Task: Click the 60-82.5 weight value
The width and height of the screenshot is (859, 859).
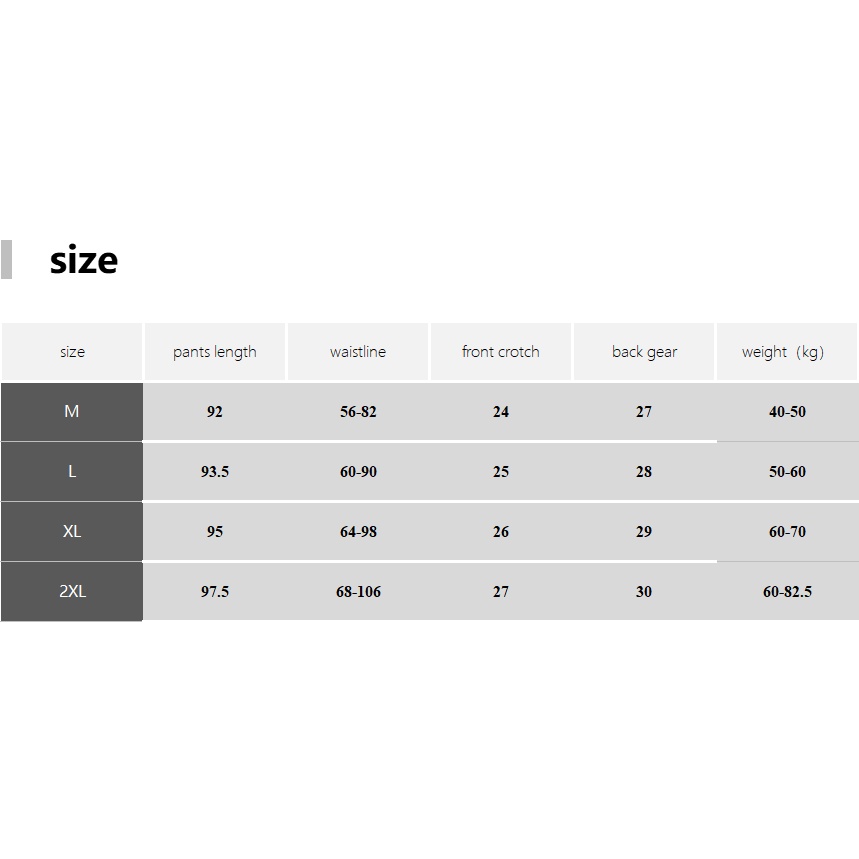Action: 787,592
